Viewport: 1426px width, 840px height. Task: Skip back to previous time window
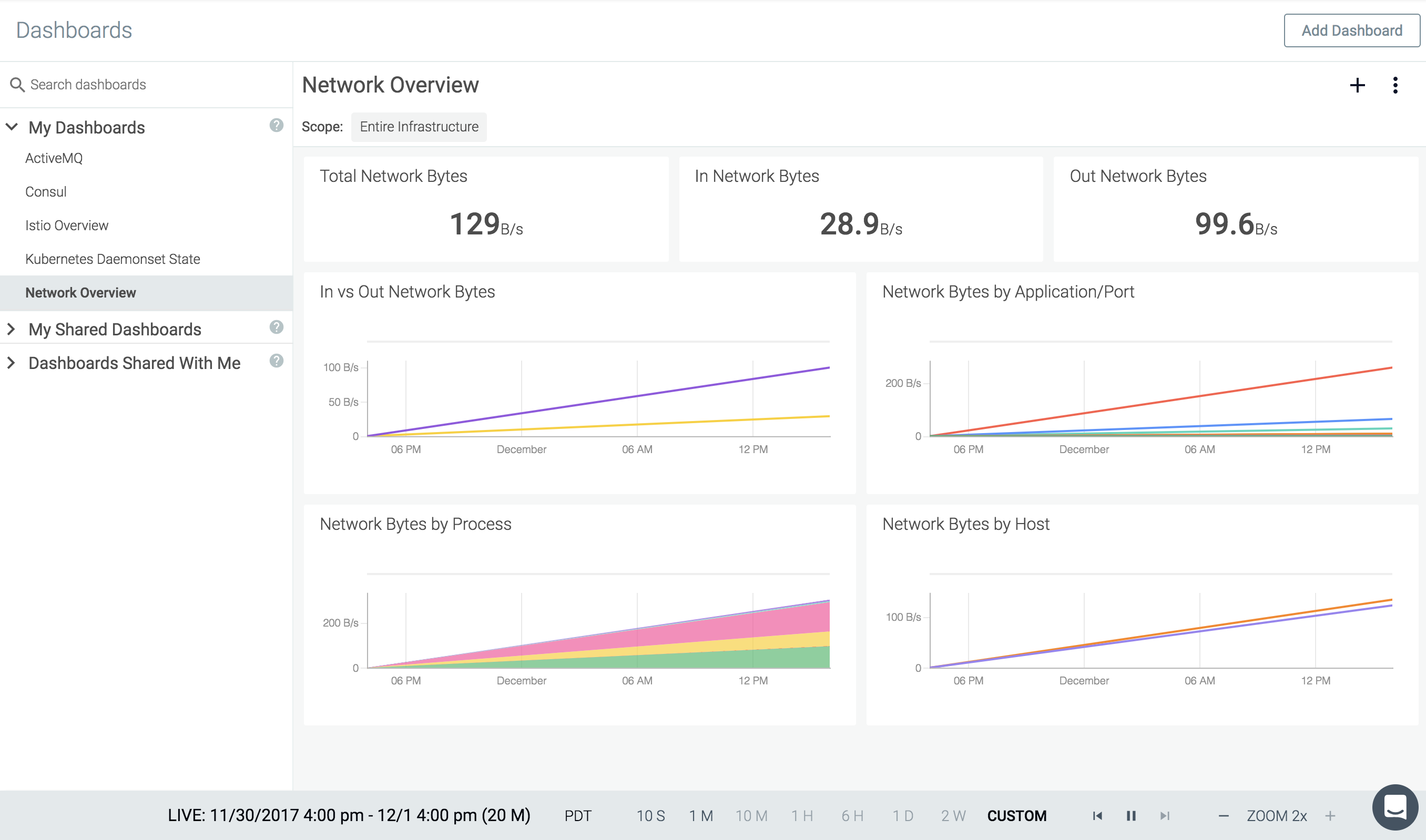point(1097,816)
